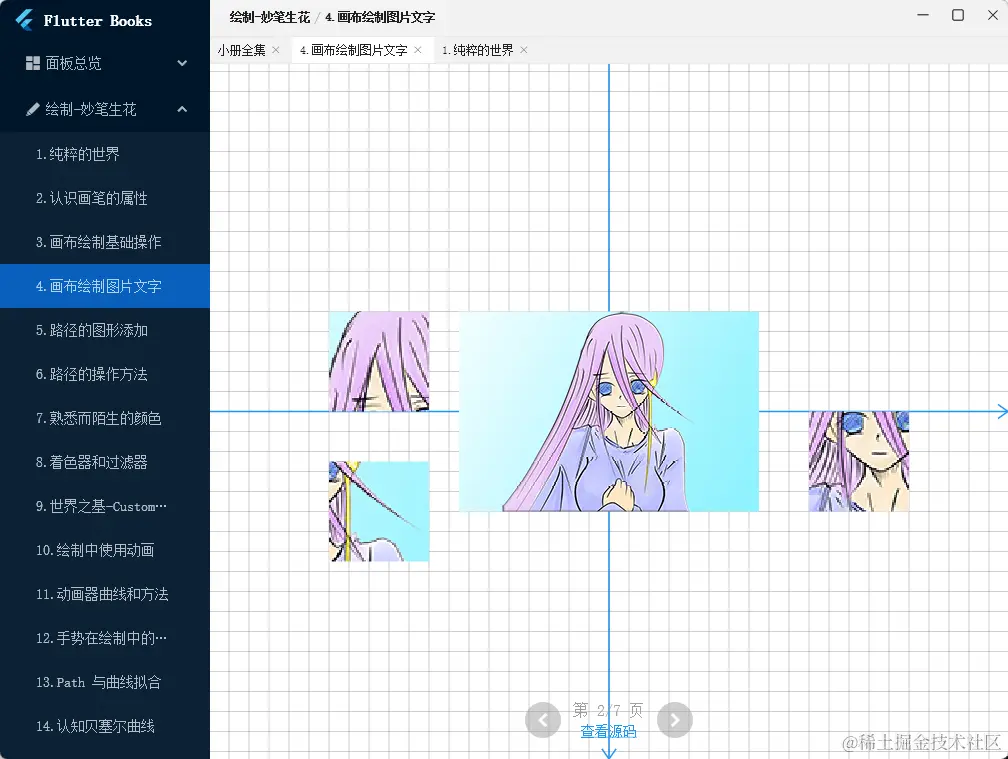Go to previous page with left arrow
1008x759 pixels.
click(543, 720)
